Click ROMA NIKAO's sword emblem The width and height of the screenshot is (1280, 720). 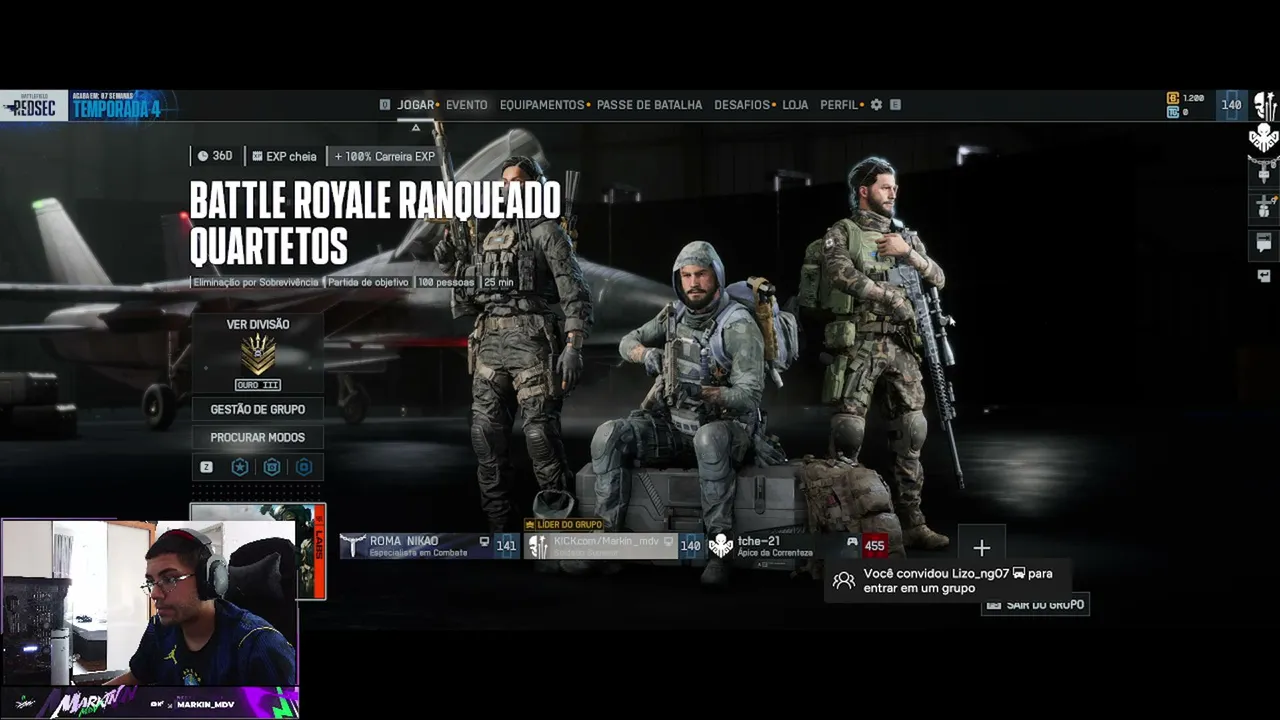[354, 546]
